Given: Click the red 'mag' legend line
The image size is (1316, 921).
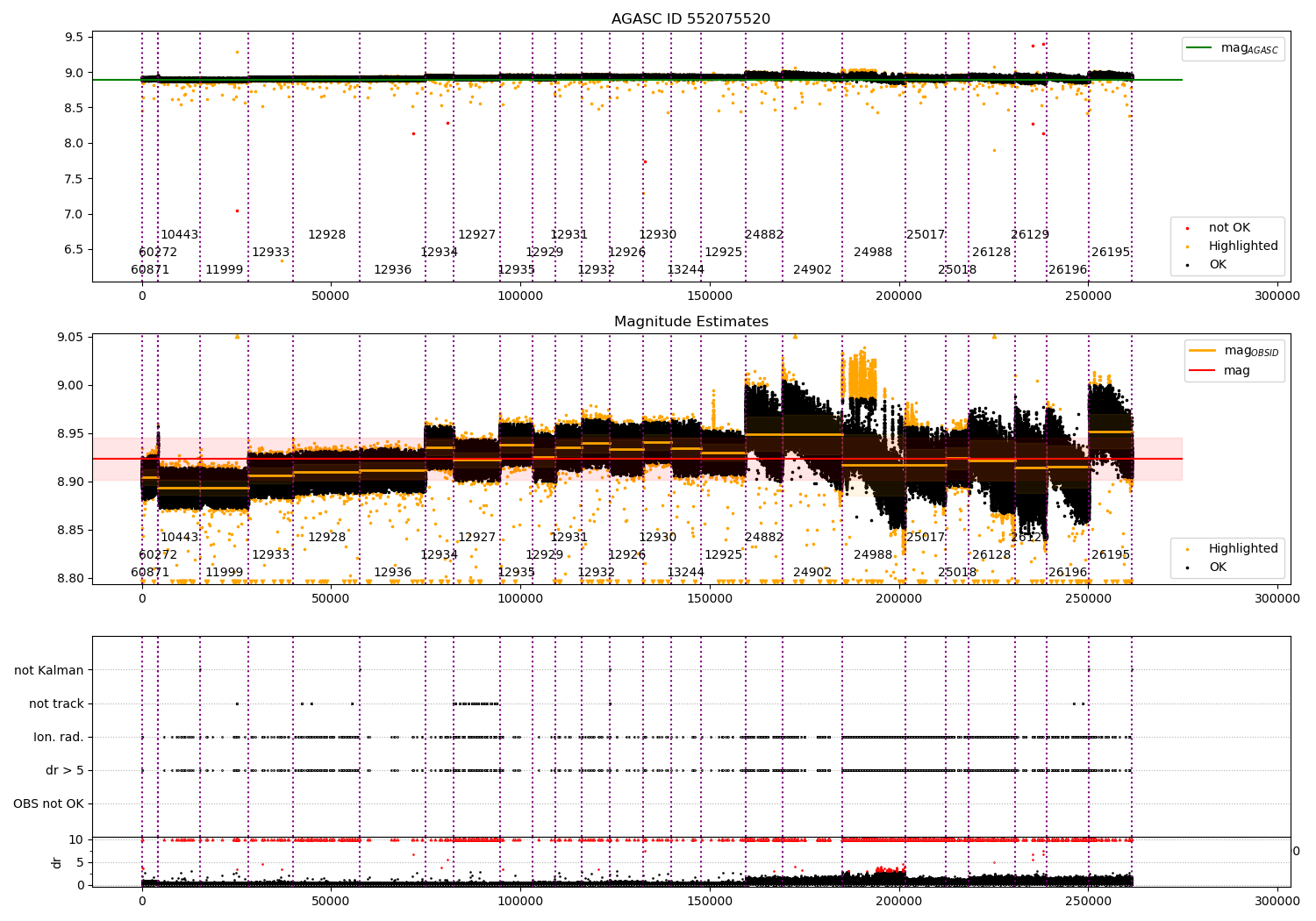Looking at the screenshot, I should pyautogui.click(x=1202, y=370).
